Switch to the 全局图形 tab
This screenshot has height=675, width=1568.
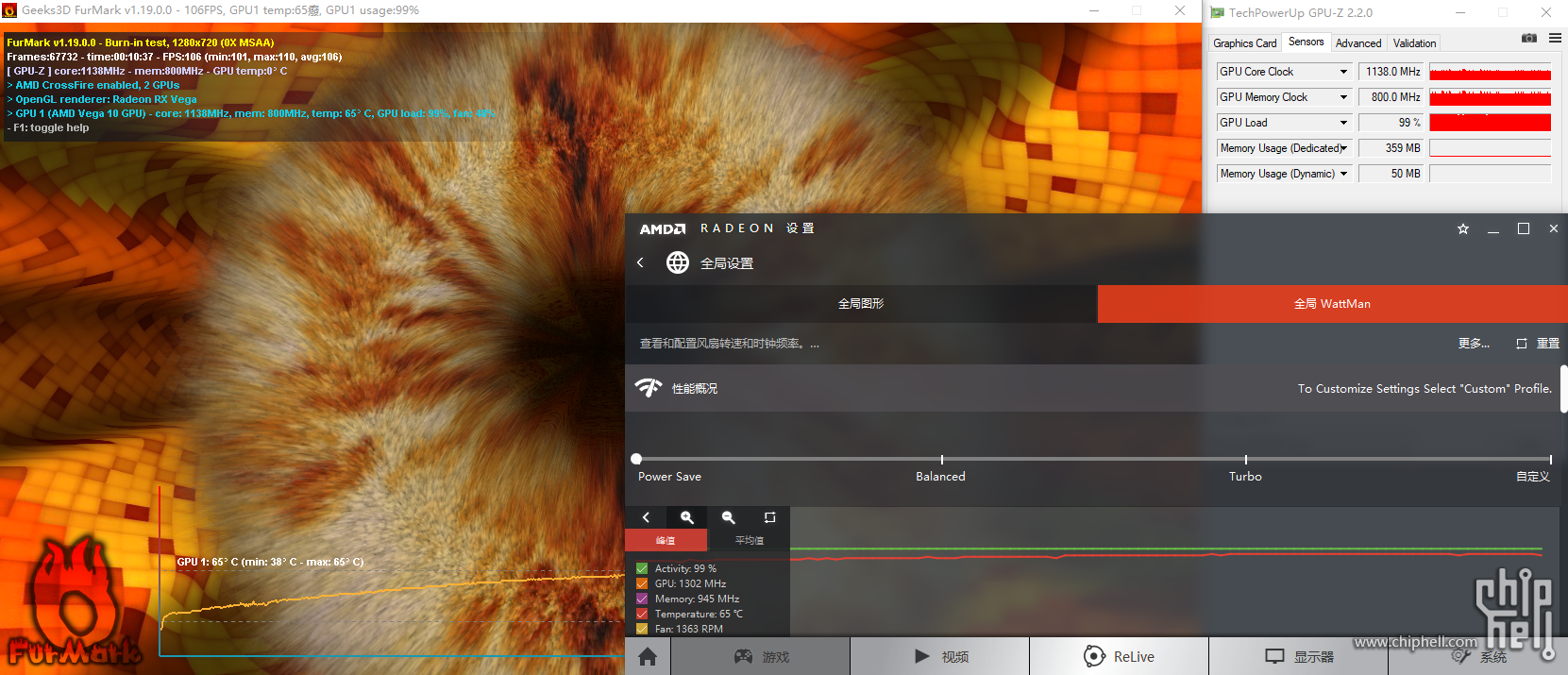pyautogui.click(x=861, y=304)
